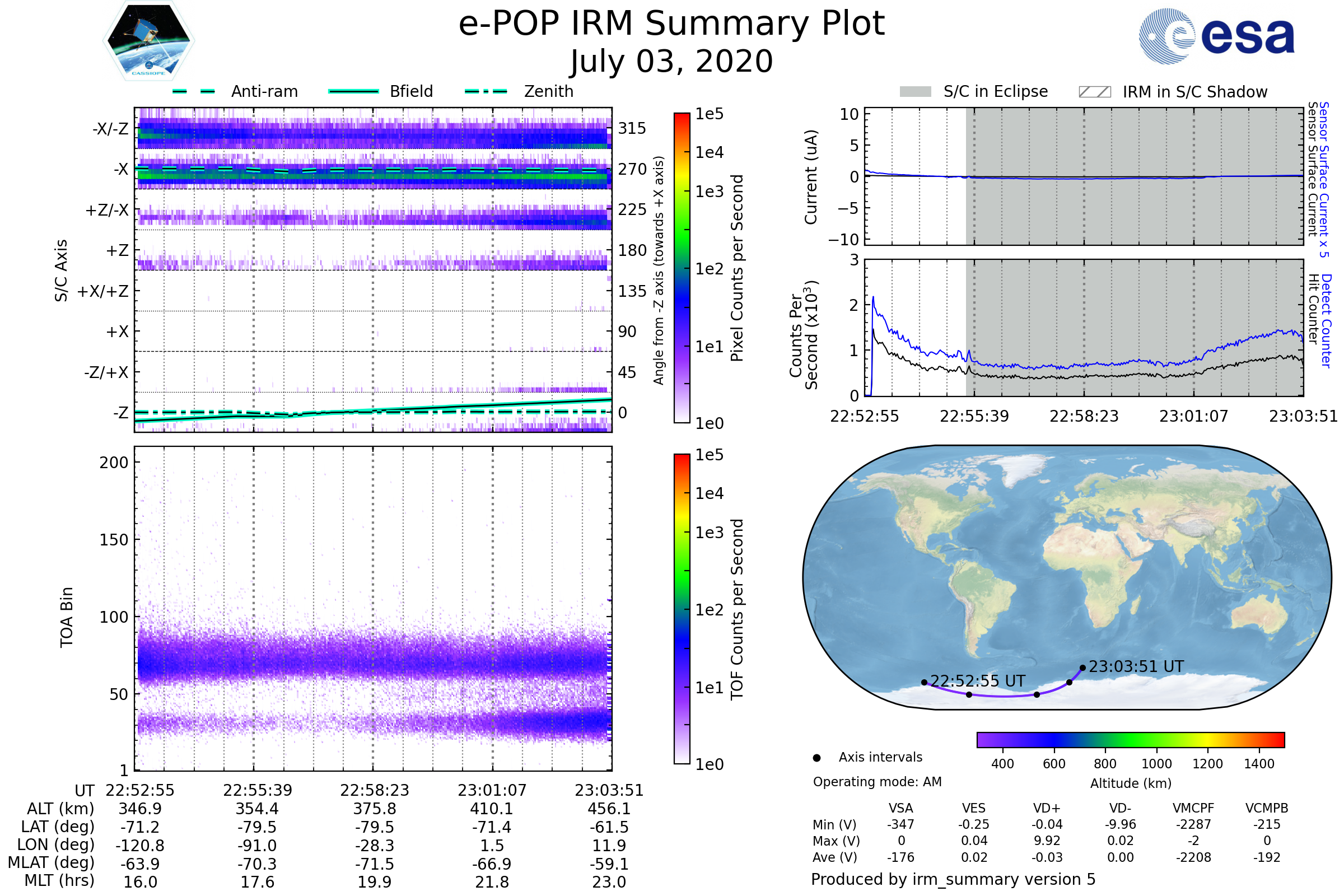Click the Pixel Counts per Second colorbar
Image resolution: width=1344 pixels, height=896 pixels.
[682, 268]
